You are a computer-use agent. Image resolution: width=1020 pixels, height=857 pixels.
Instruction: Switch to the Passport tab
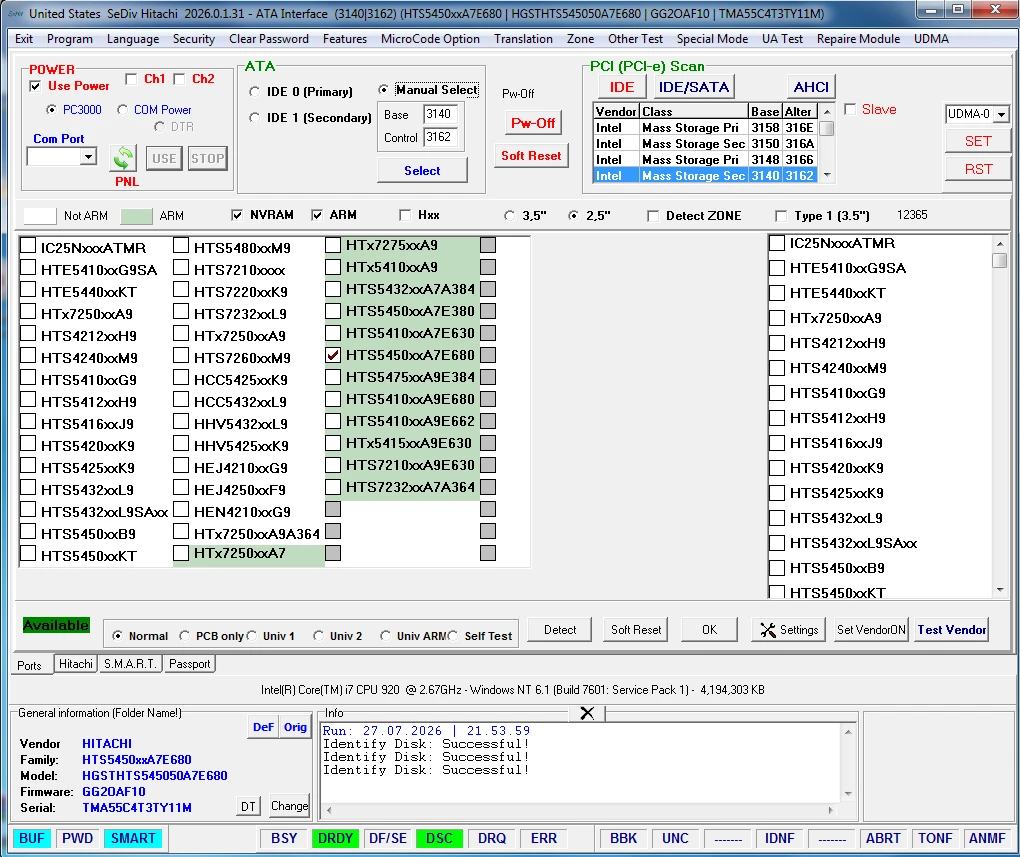tap(189, 664)
